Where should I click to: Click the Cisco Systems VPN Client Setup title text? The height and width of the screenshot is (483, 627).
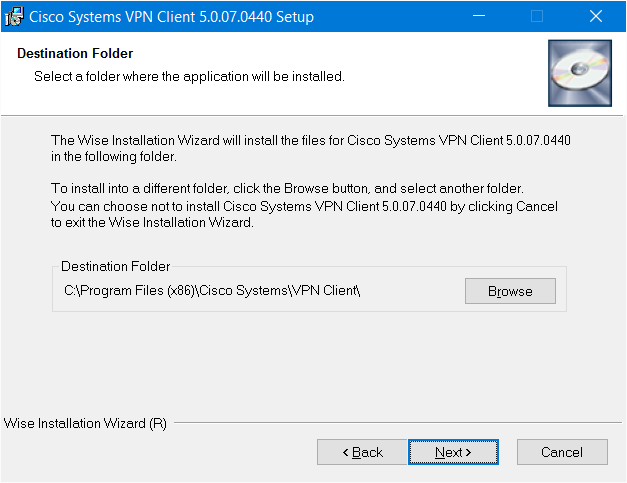coord(172,17)
